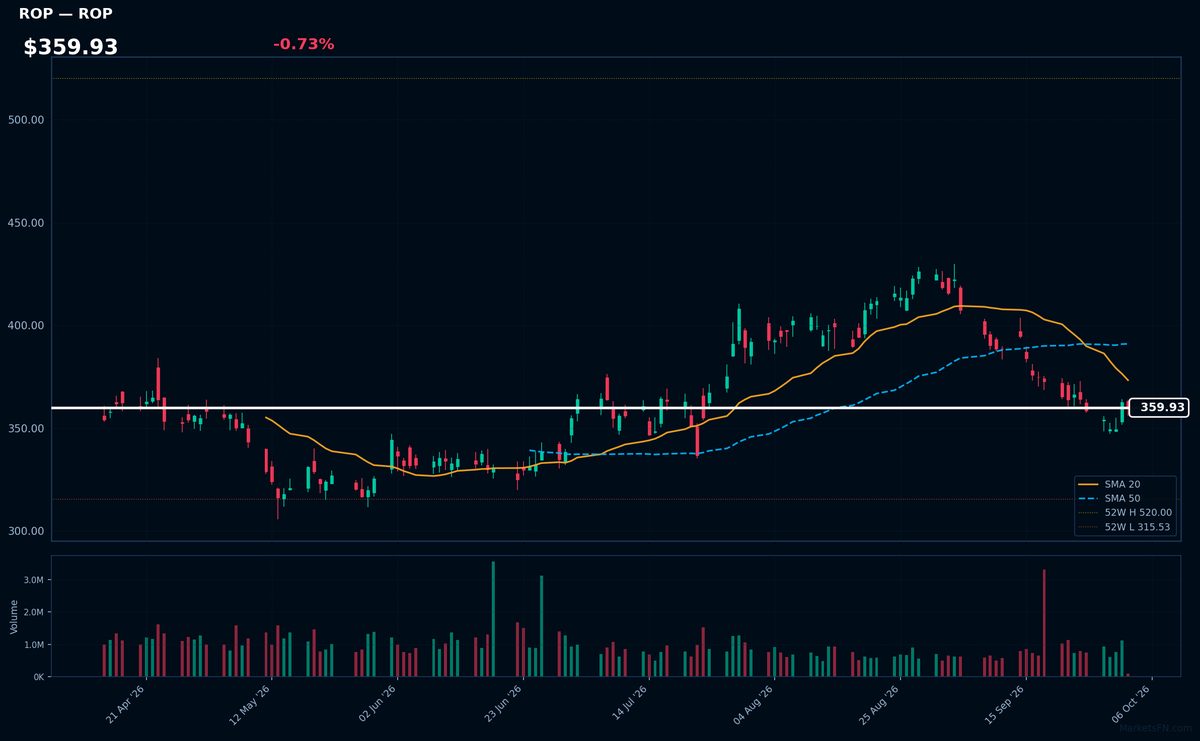The image size is (1200, 741).
Task: Click the 400.00 price axis label
Action: [27, 326]
